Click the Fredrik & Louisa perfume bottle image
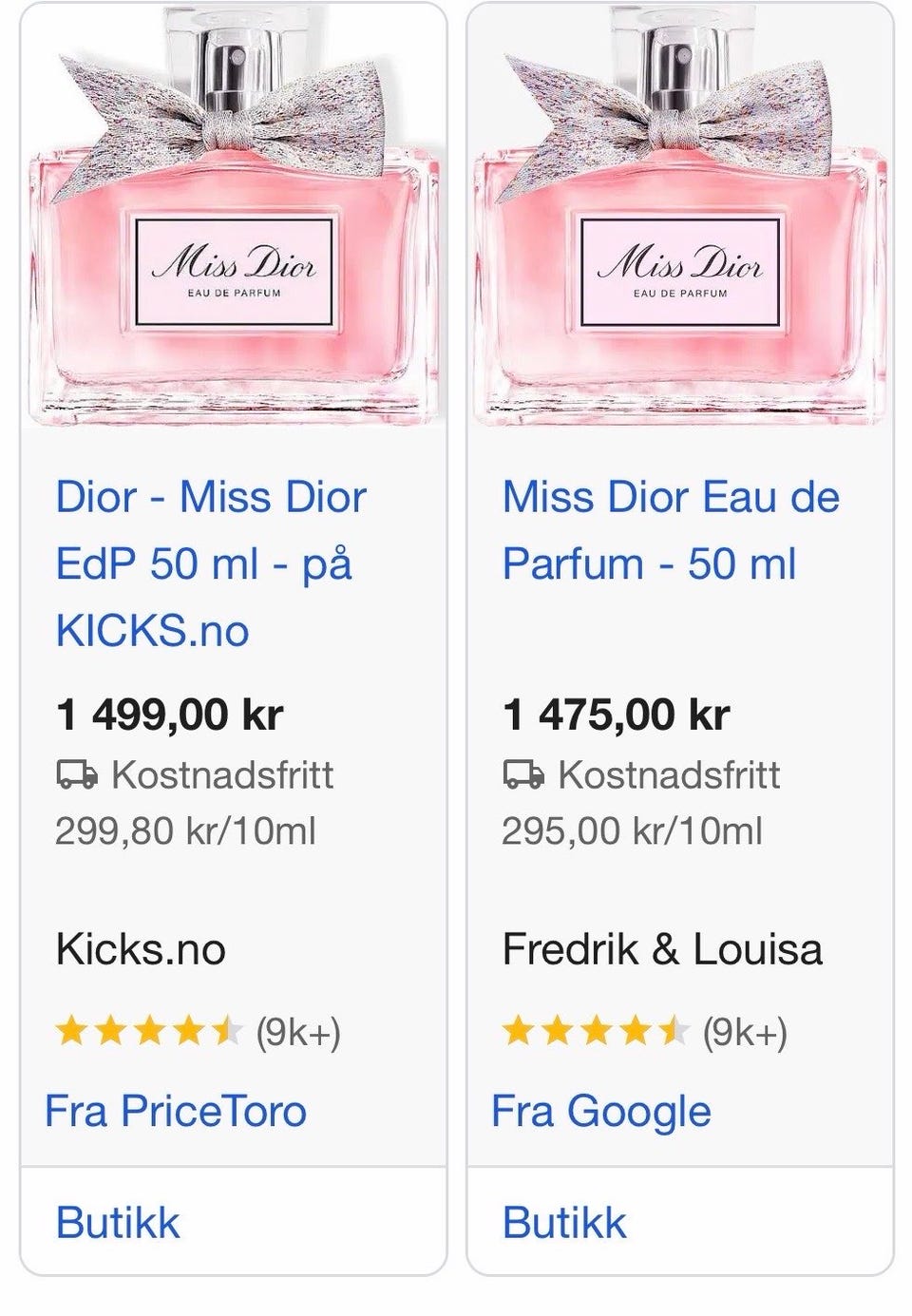The width and height of the screenshot is (912, 1316). [679, 219]
